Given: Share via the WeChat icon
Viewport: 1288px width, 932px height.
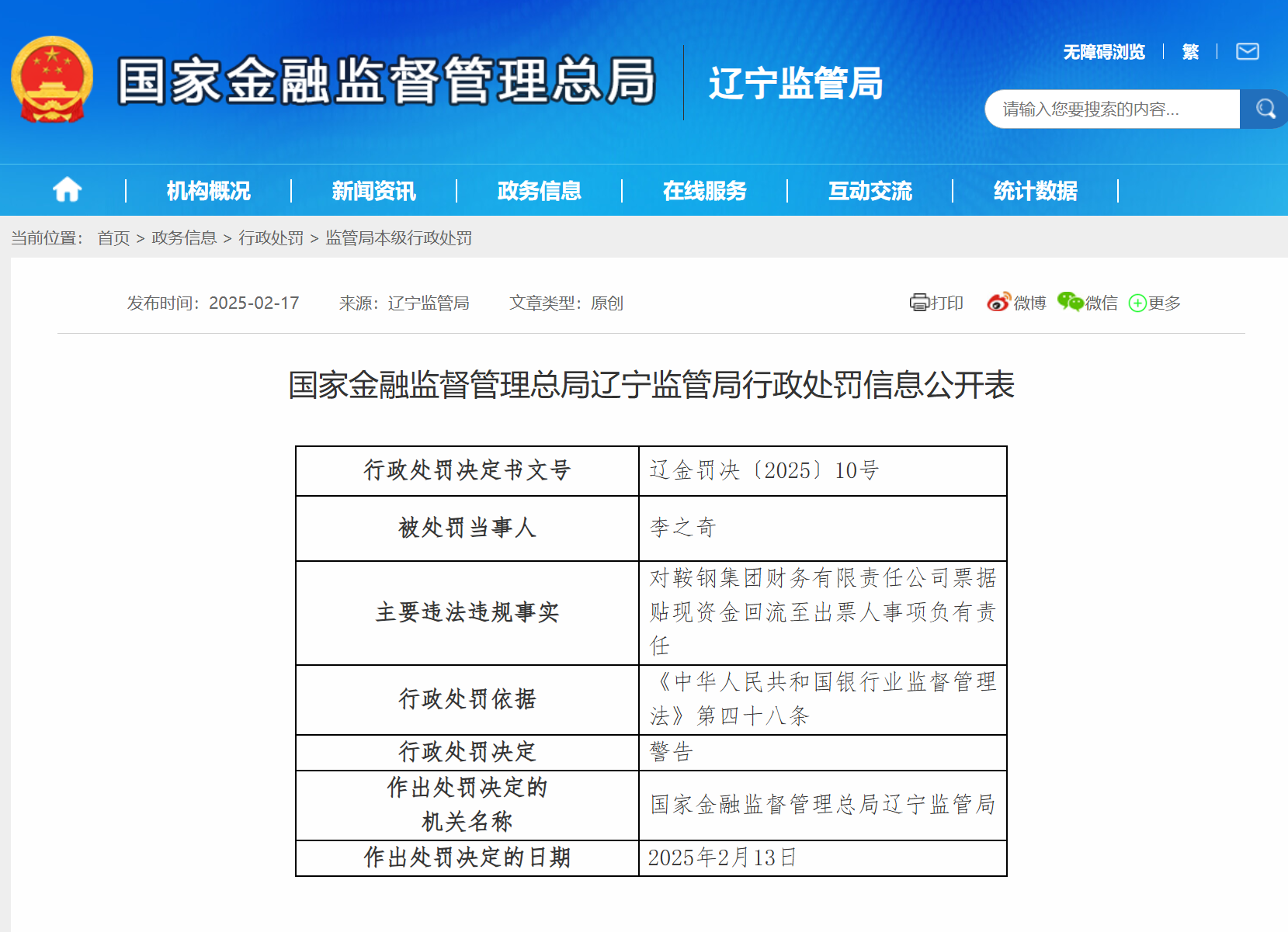Looking at the screenshot, I should 1070,303.
